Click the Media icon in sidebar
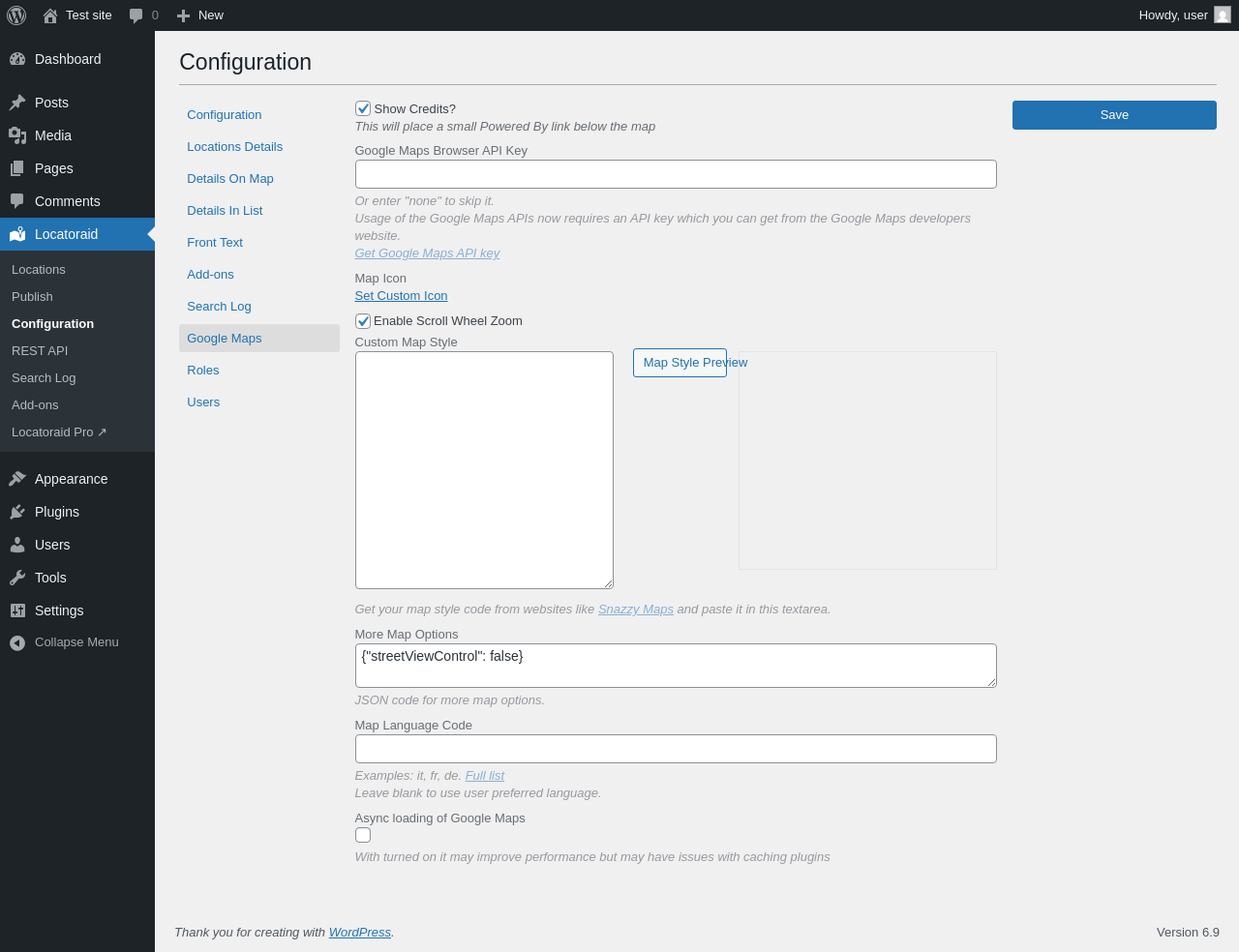Image resolution: width=1239 pixels, height=952 pixels. pyautogui.click(x=17, y=135)
